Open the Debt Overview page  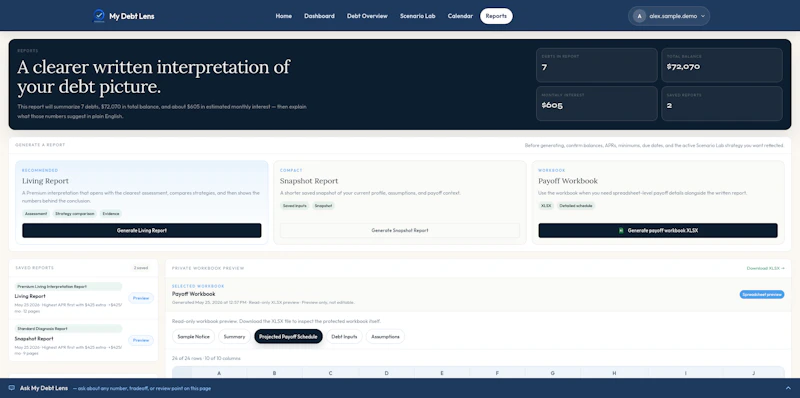[367, 16]
